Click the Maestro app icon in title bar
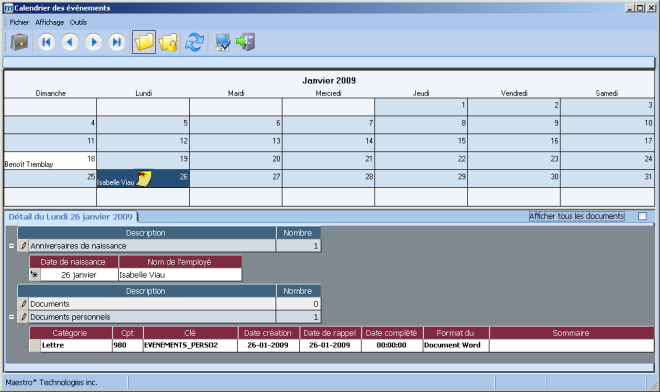 8,8
